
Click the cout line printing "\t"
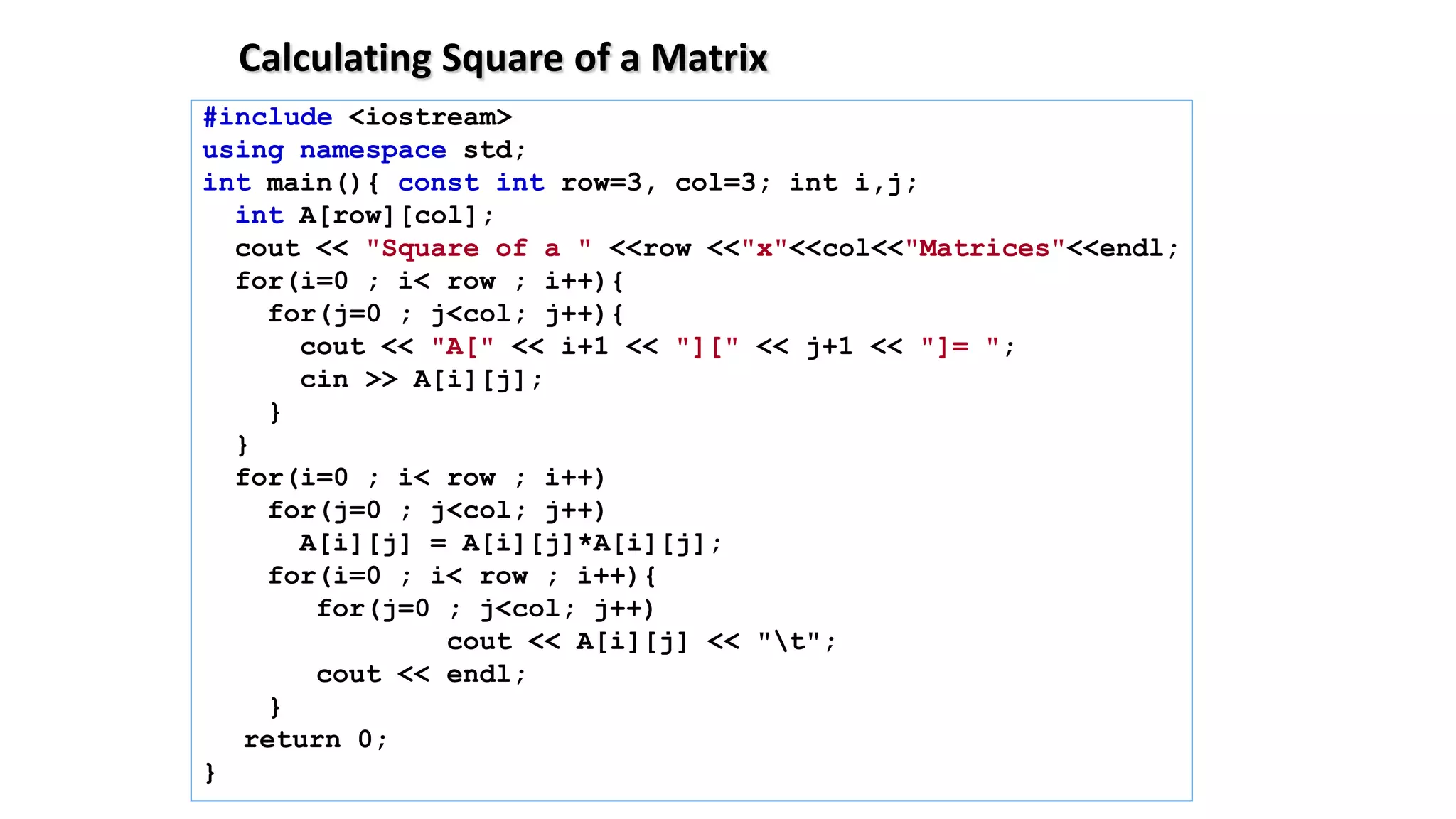[x=641, y=641]
